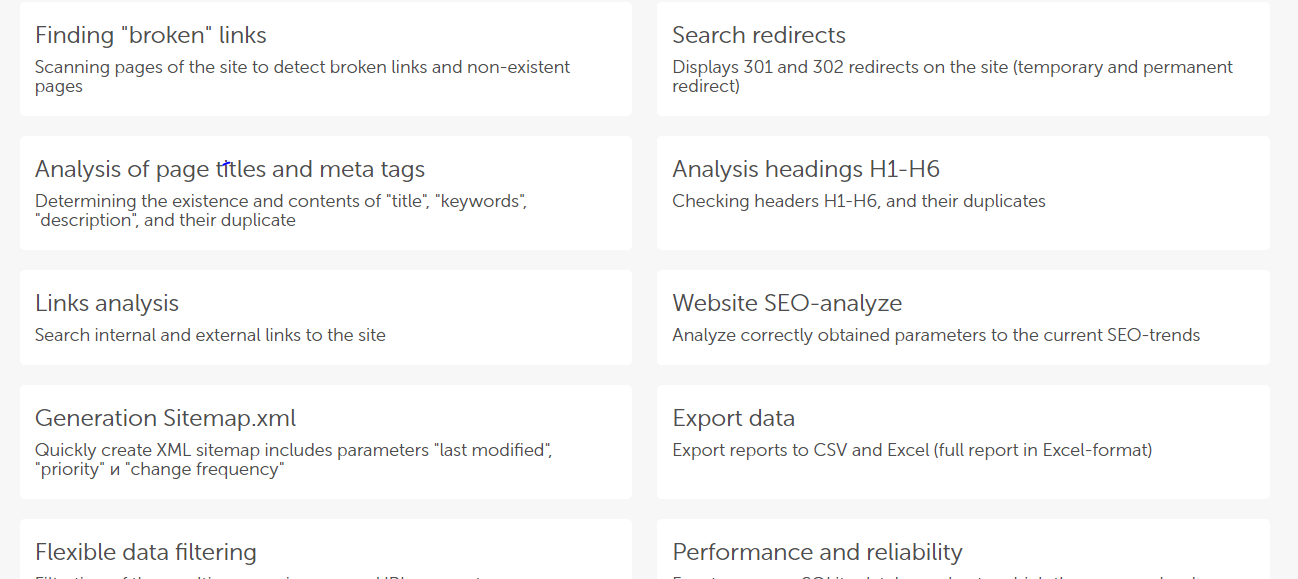Open Analysis of page titles and meta tags
This screenshot has width=1298, height=579.
coord(230,169)
